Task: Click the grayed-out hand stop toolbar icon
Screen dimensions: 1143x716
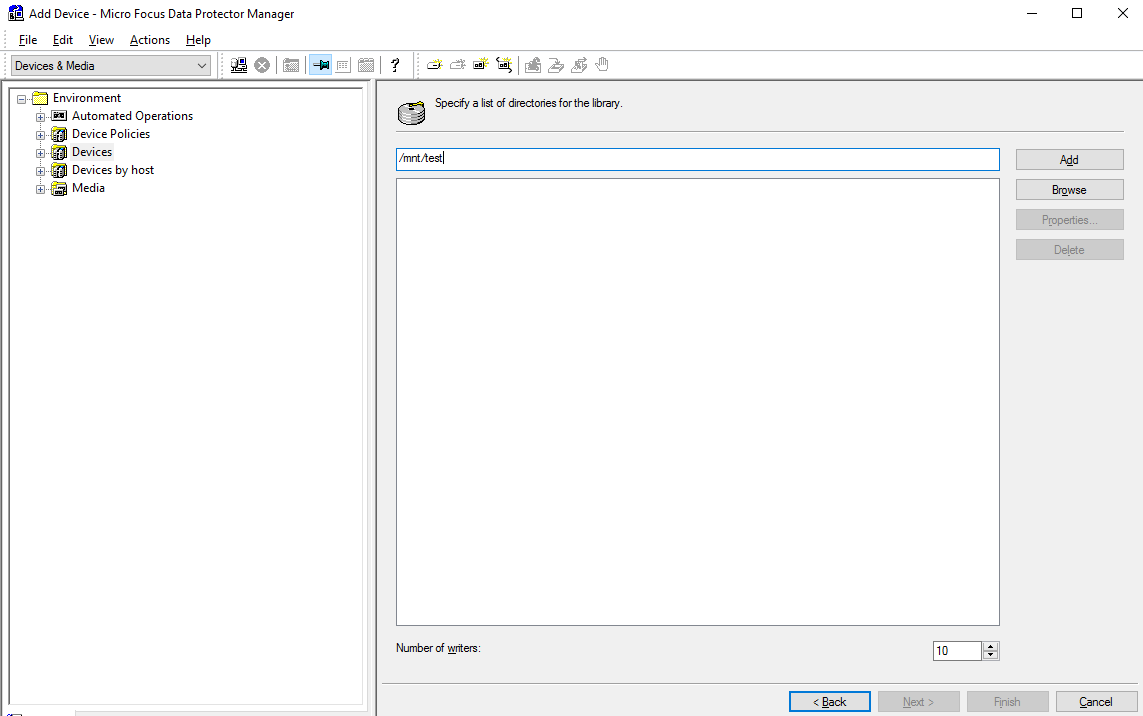Action: point(602,65)
